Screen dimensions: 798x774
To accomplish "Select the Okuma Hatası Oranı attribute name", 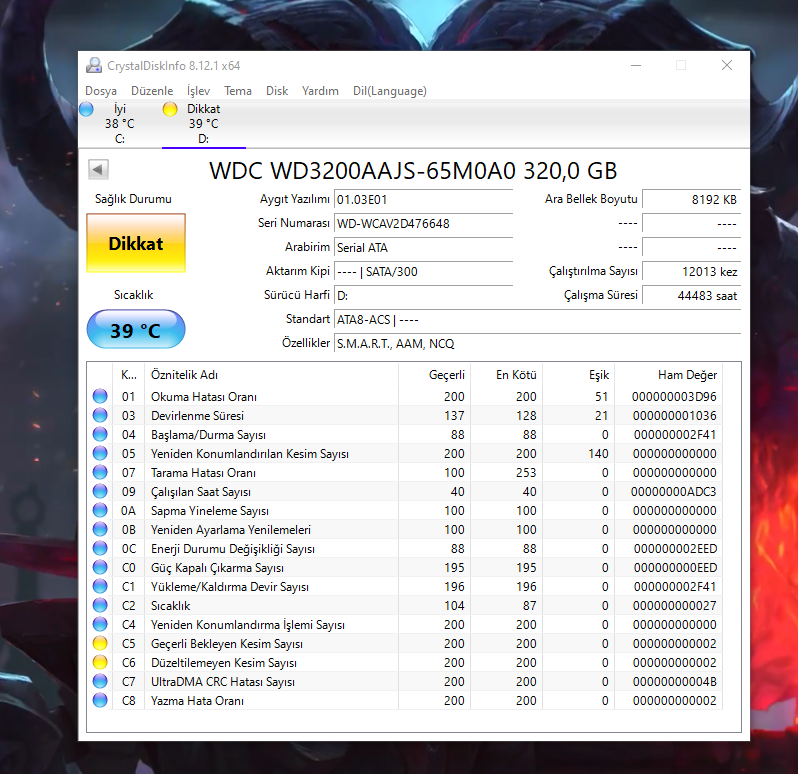I will click(x=204, y=397).
